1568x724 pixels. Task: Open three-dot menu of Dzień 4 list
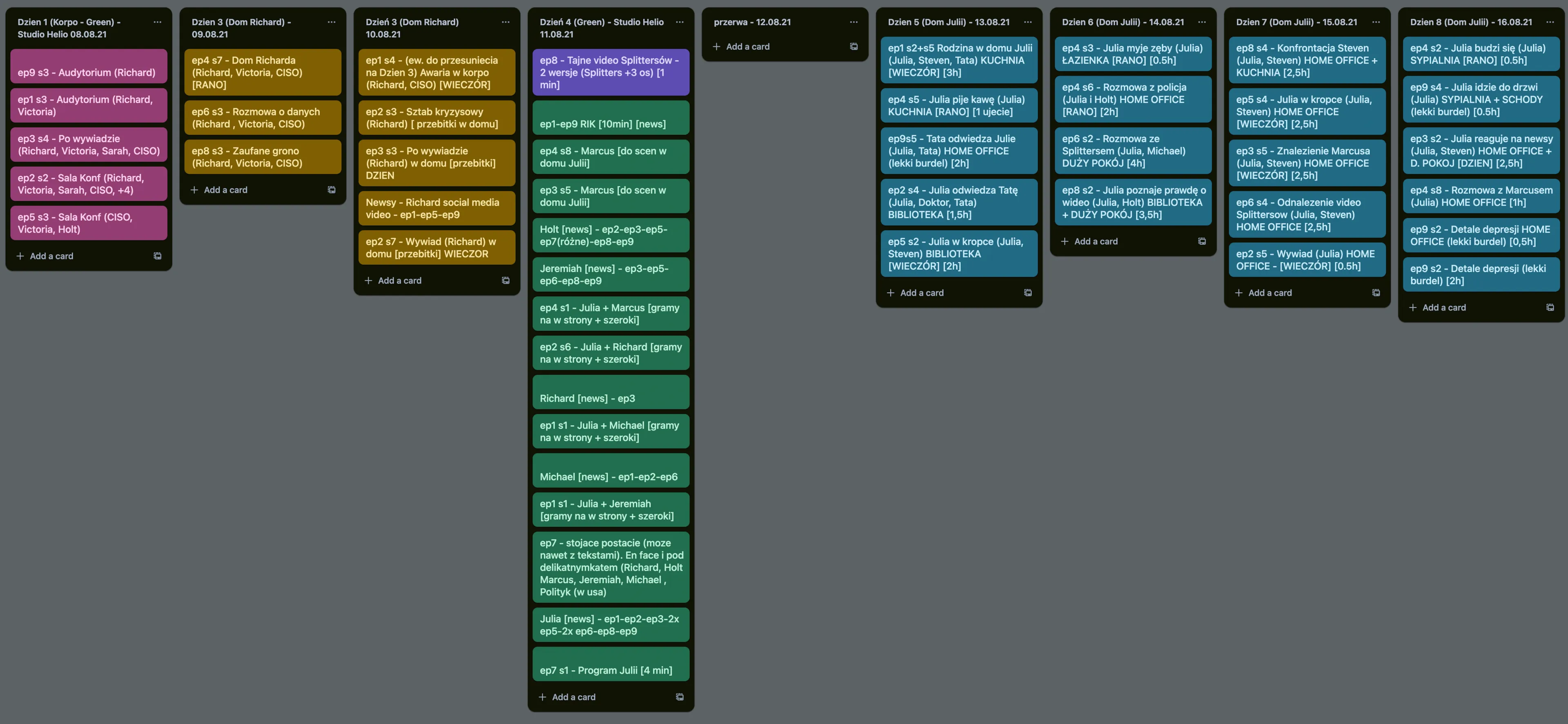679,22
